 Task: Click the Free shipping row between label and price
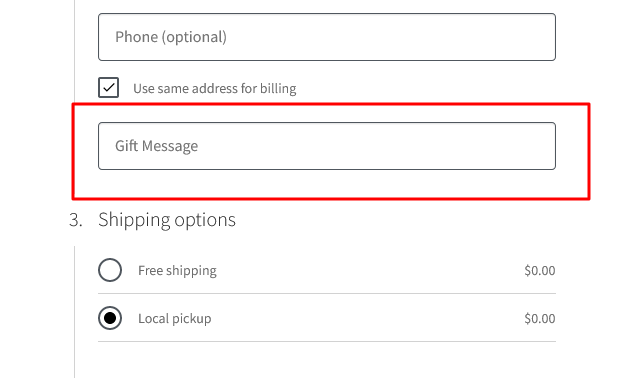[371, 270]
